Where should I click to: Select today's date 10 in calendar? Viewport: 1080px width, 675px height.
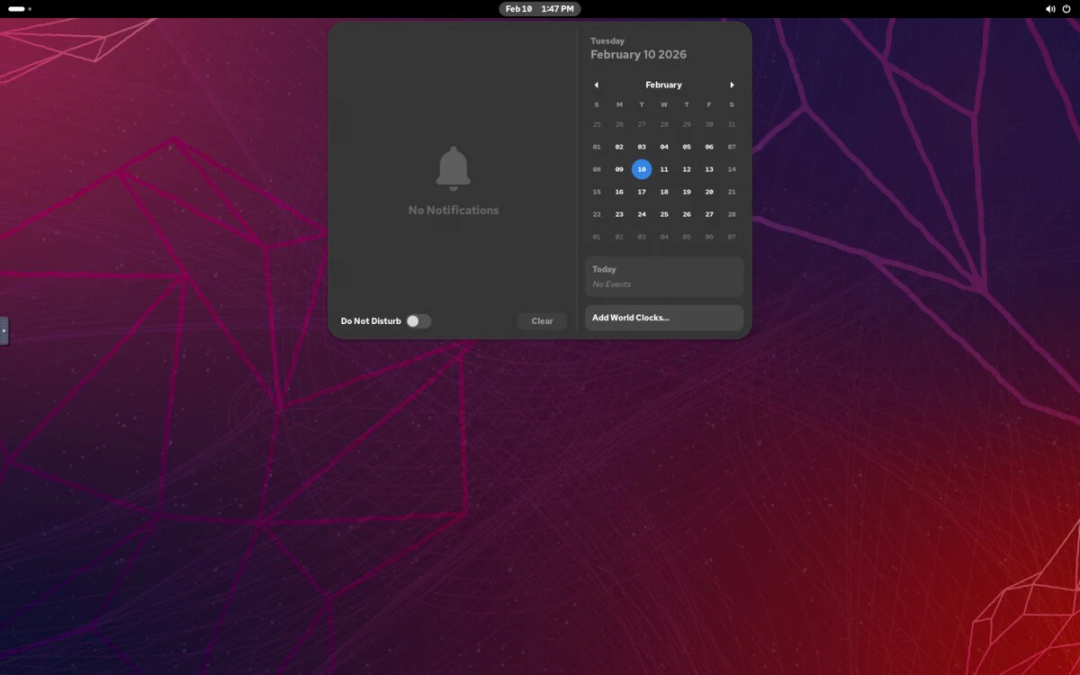641,169
